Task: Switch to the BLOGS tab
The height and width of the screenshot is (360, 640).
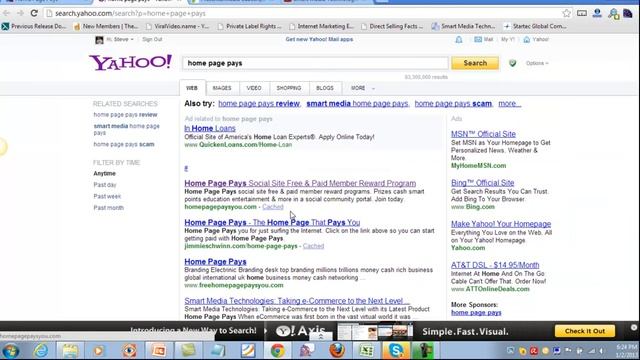Action: [x=325, y=88]
